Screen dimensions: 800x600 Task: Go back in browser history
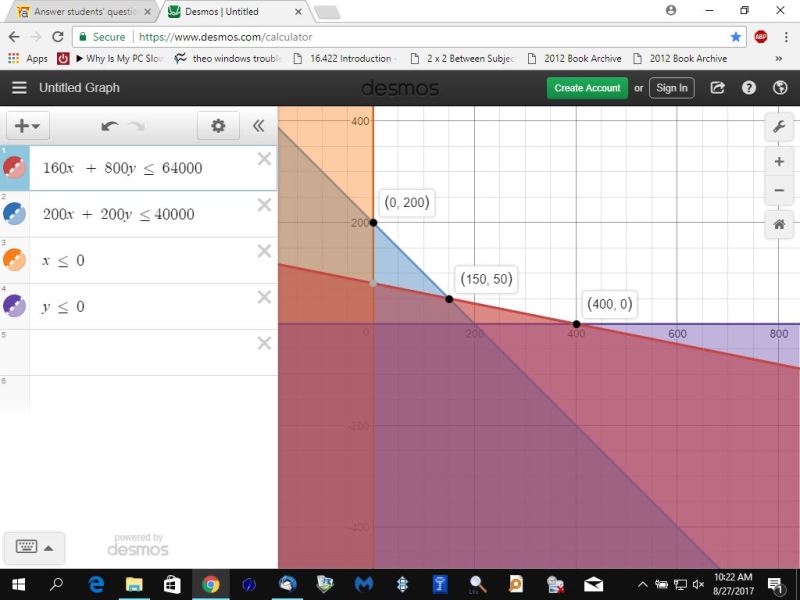[x=14, y=37]
